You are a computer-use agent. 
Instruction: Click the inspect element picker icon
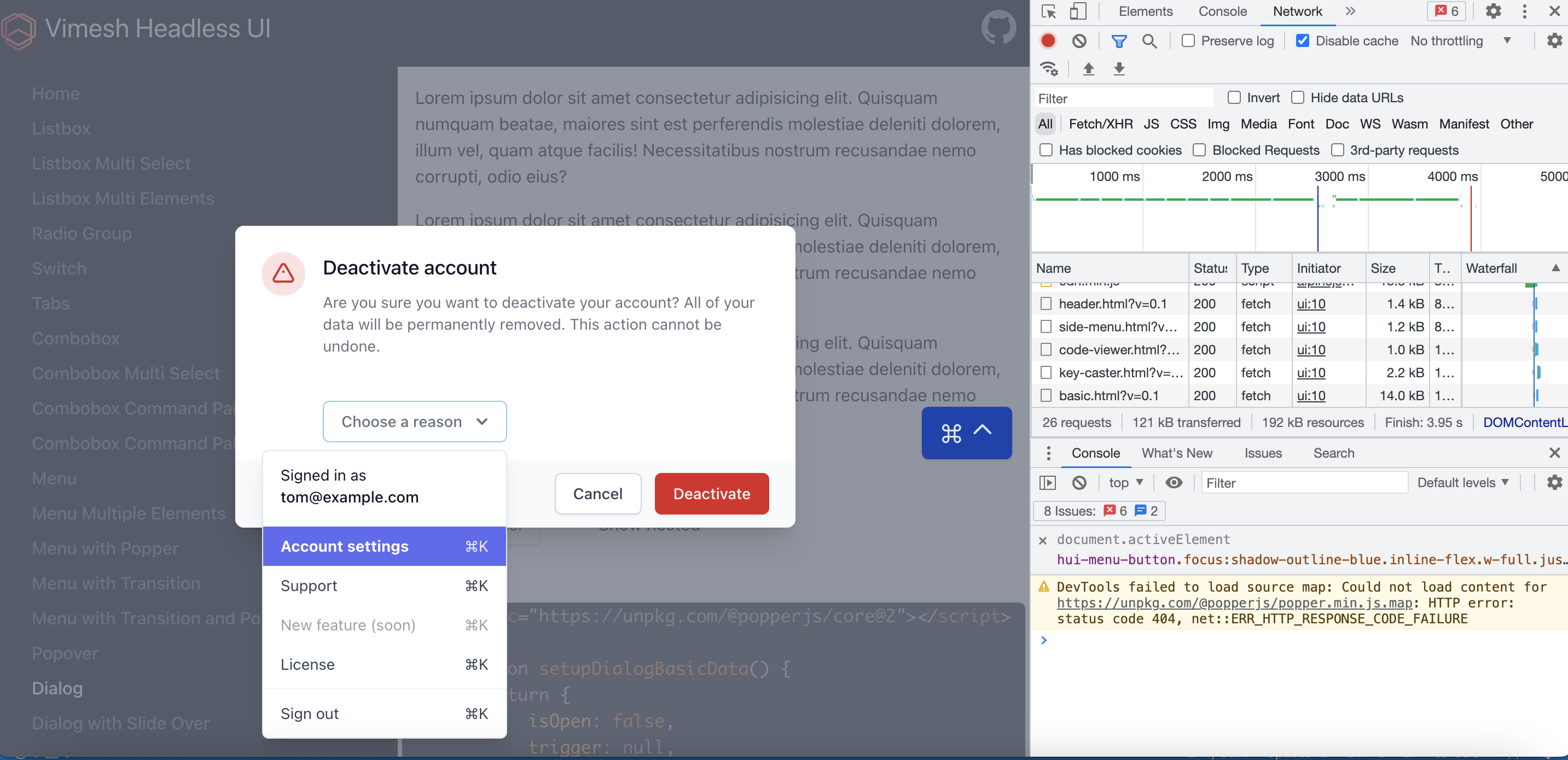(1048, 11)
